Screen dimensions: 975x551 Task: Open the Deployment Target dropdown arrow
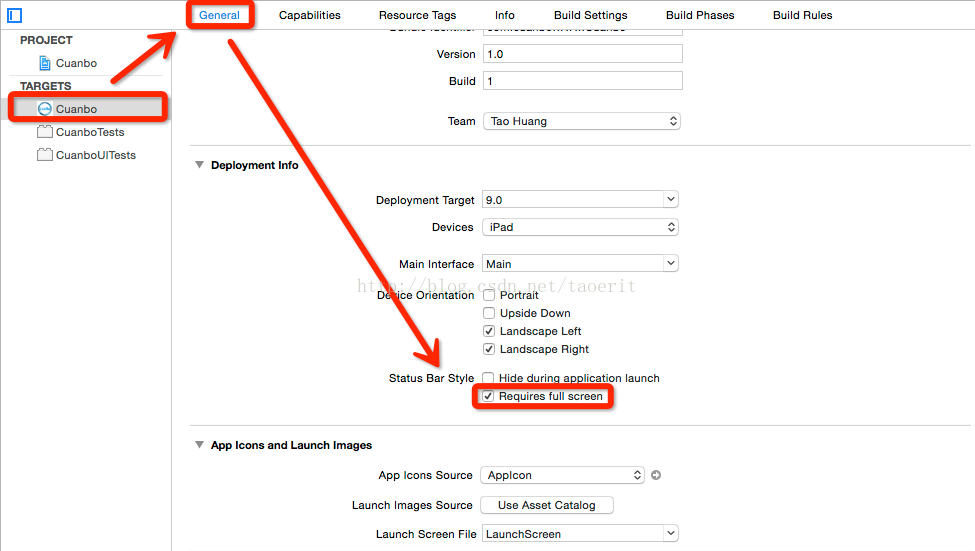[x=670, y=200]
